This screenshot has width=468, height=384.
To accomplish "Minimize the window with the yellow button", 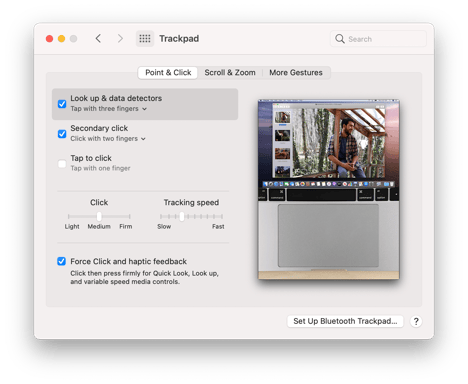I will [x=61, y=39].
